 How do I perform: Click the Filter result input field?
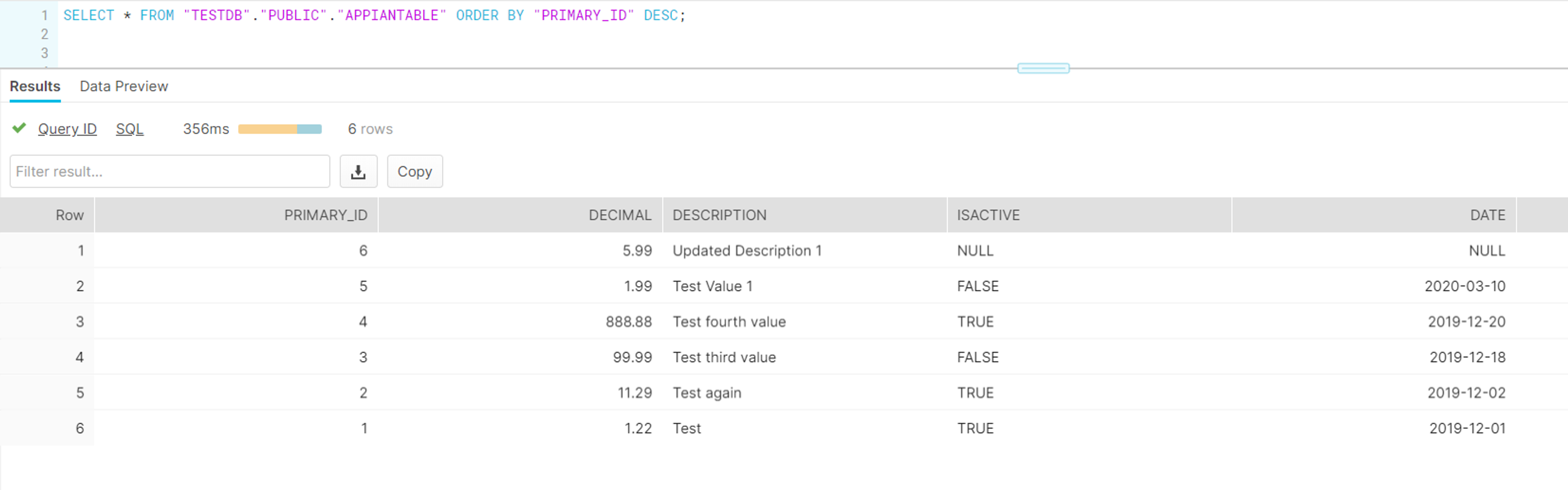pos(170,171)
